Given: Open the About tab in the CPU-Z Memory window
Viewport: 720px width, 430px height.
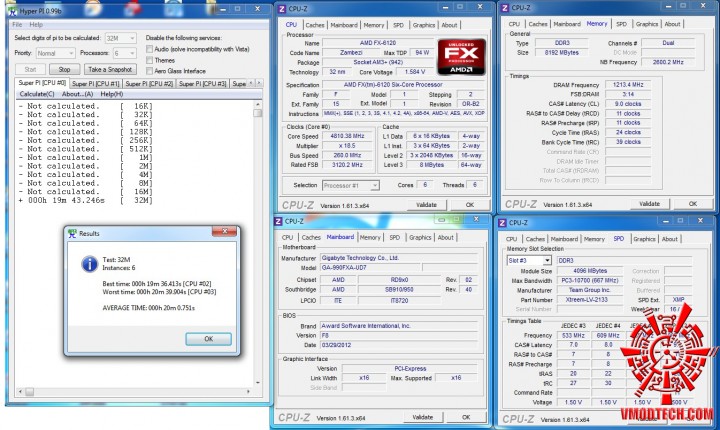Looking at the screenshot, I should pyautogui.click(x=672, y=24).
